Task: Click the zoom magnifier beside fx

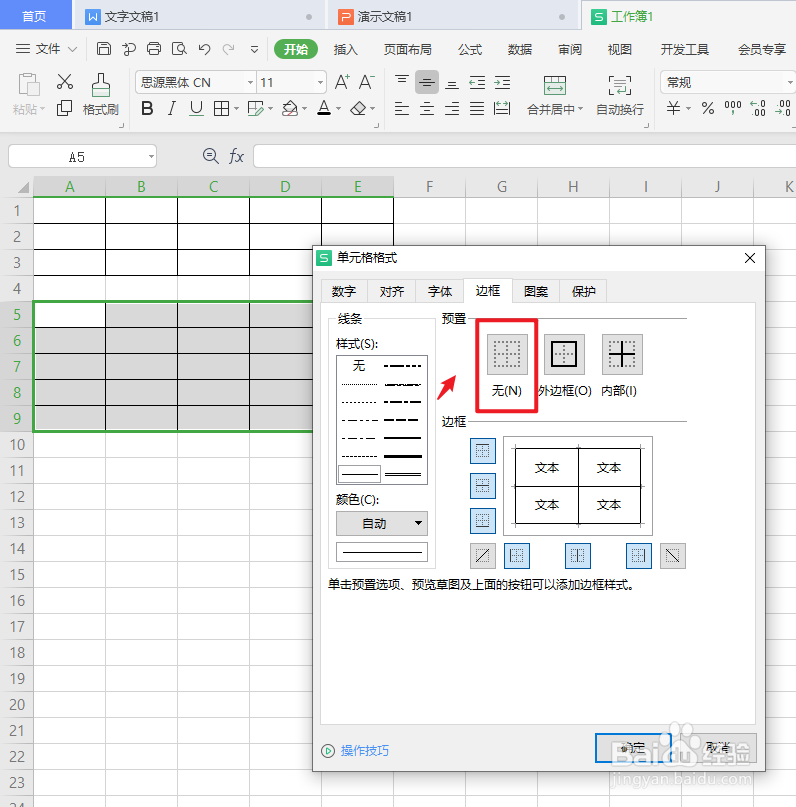Action: click(210, 156)
